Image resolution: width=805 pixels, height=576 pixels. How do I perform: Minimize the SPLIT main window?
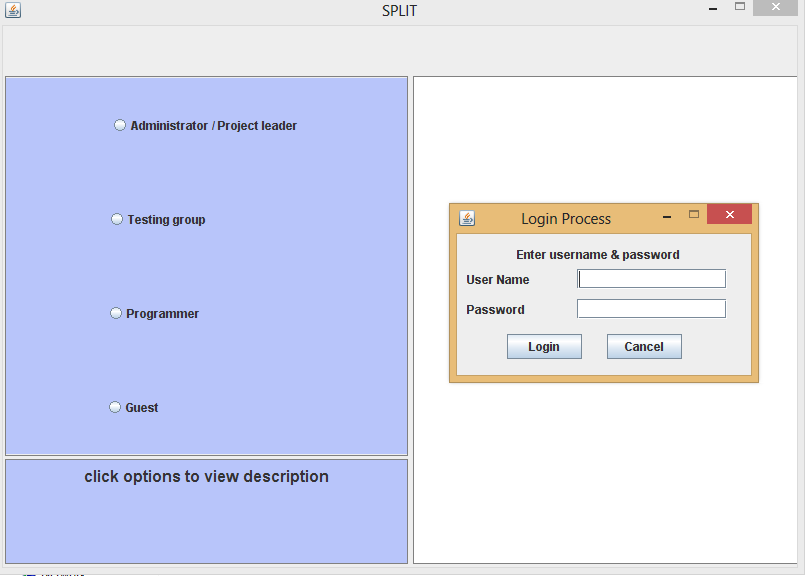(x=712, y=8)
